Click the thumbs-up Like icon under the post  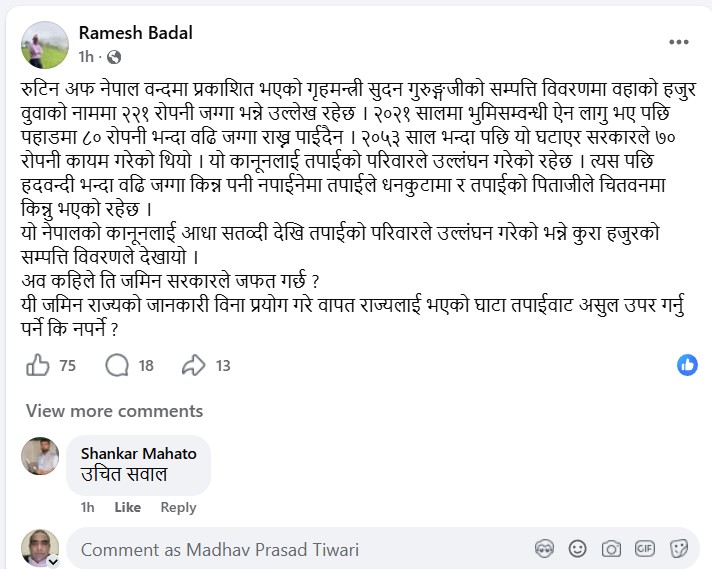pyautogui.click(x=38, y=366)
